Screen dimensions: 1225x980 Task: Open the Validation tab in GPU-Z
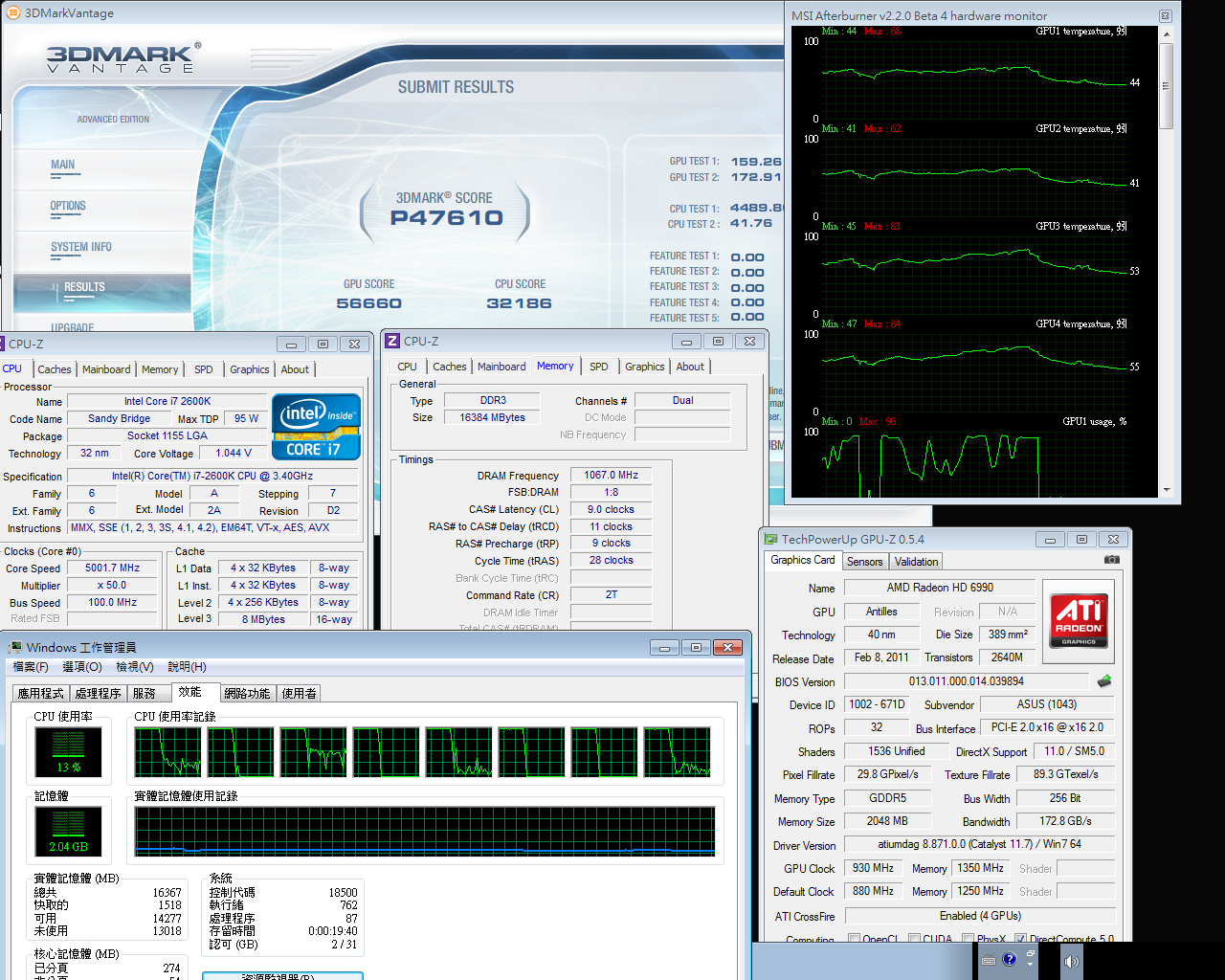916,562
